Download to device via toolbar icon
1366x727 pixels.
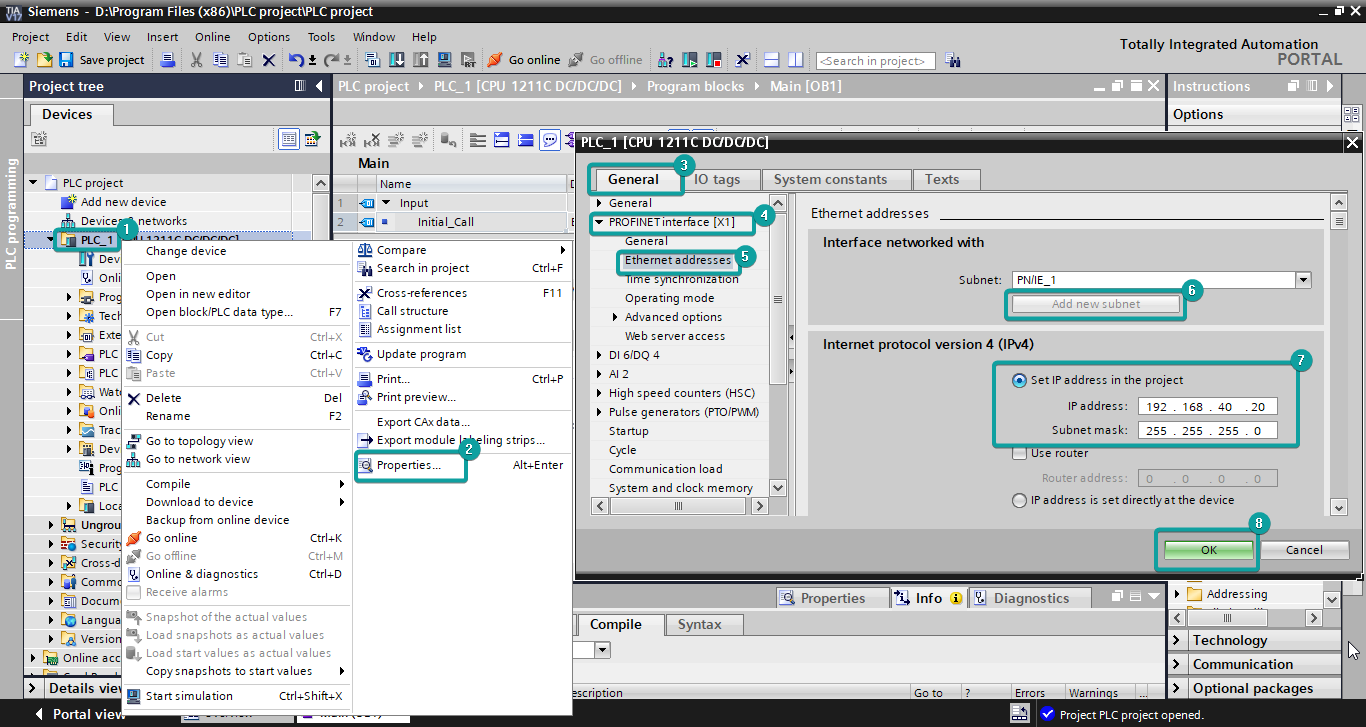(x=397, y=60)
